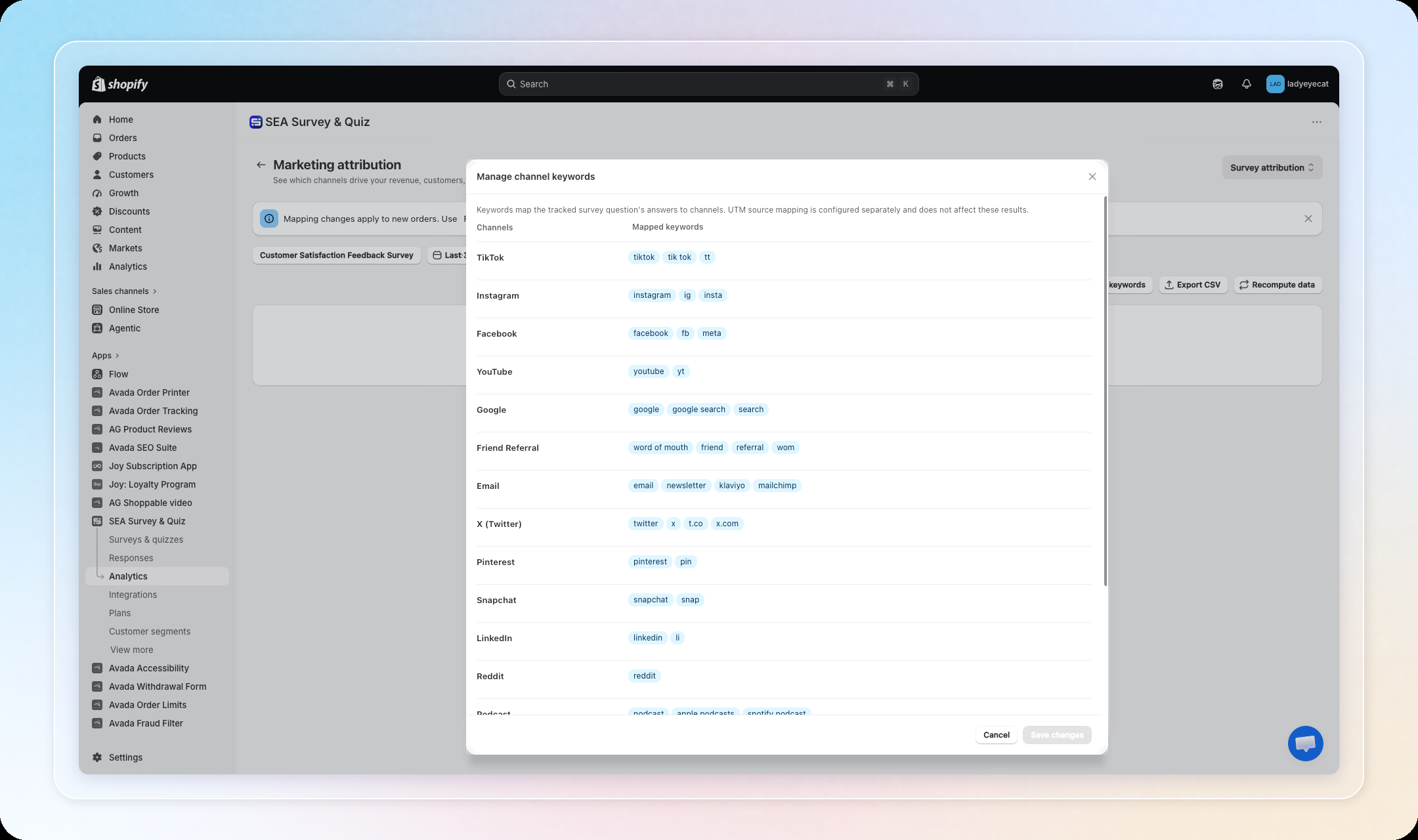
Task: Click View more under SEA Survey
Action: pos(131,650)
